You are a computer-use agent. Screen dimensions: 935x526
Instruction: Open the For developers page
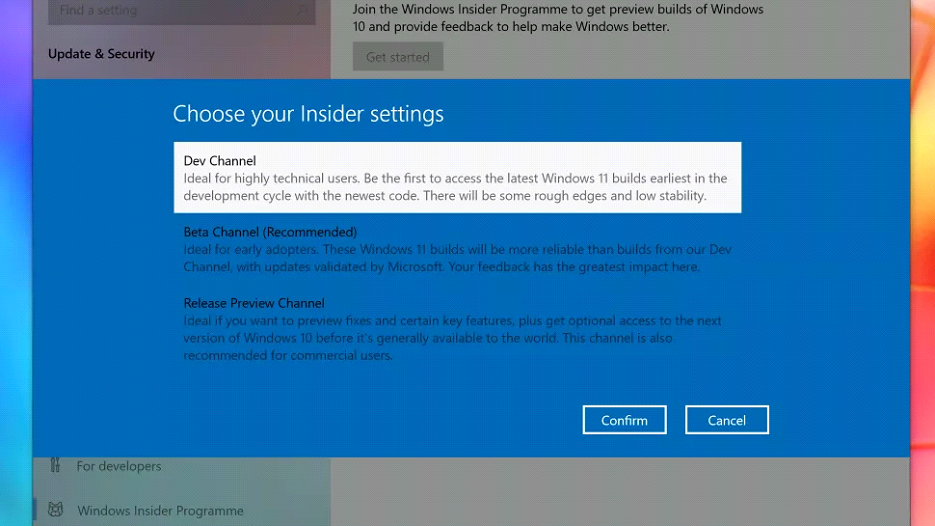pyautogui.click(x=181, y=466)
